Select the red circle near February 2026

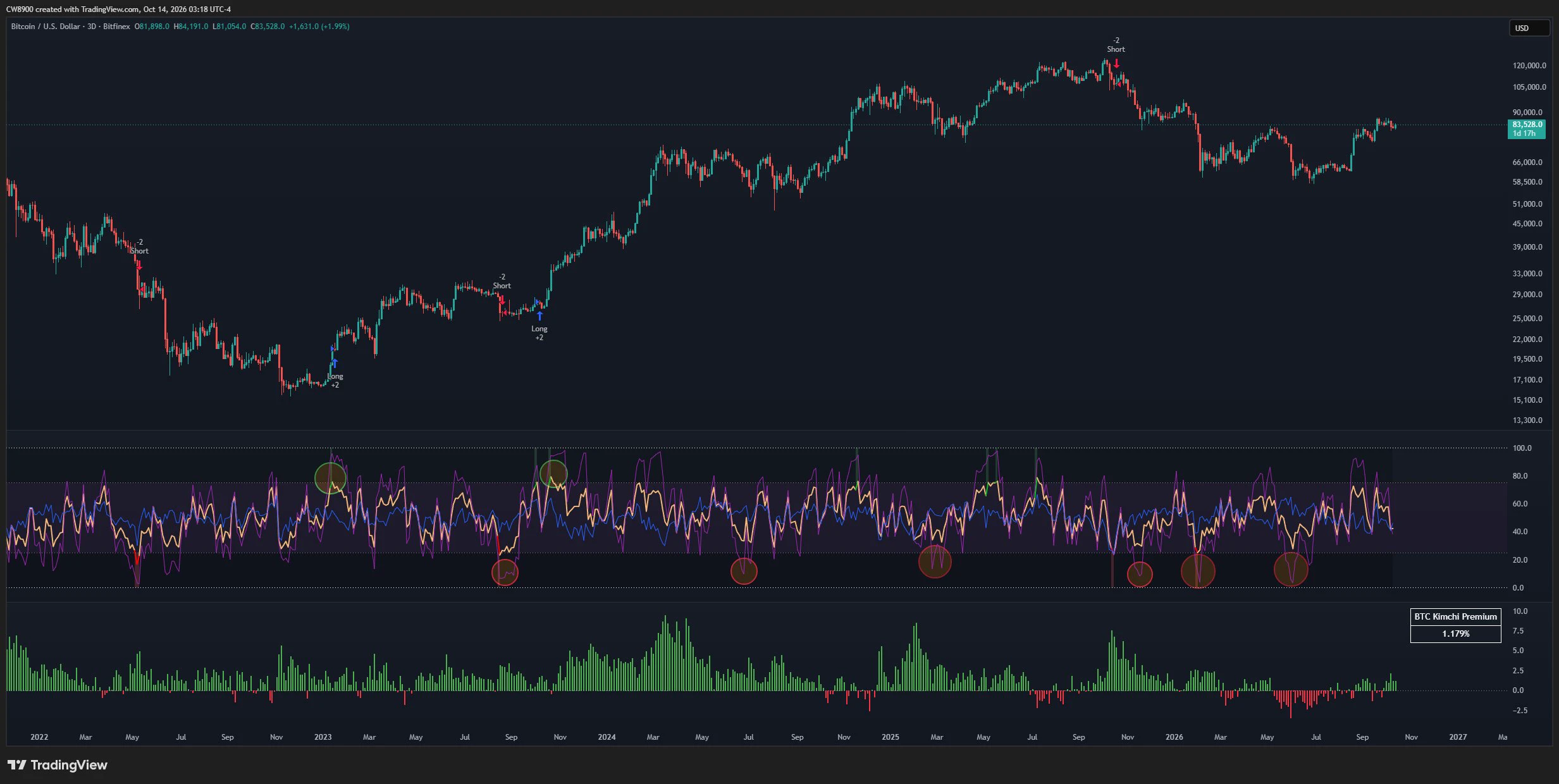pos(1198,571)
